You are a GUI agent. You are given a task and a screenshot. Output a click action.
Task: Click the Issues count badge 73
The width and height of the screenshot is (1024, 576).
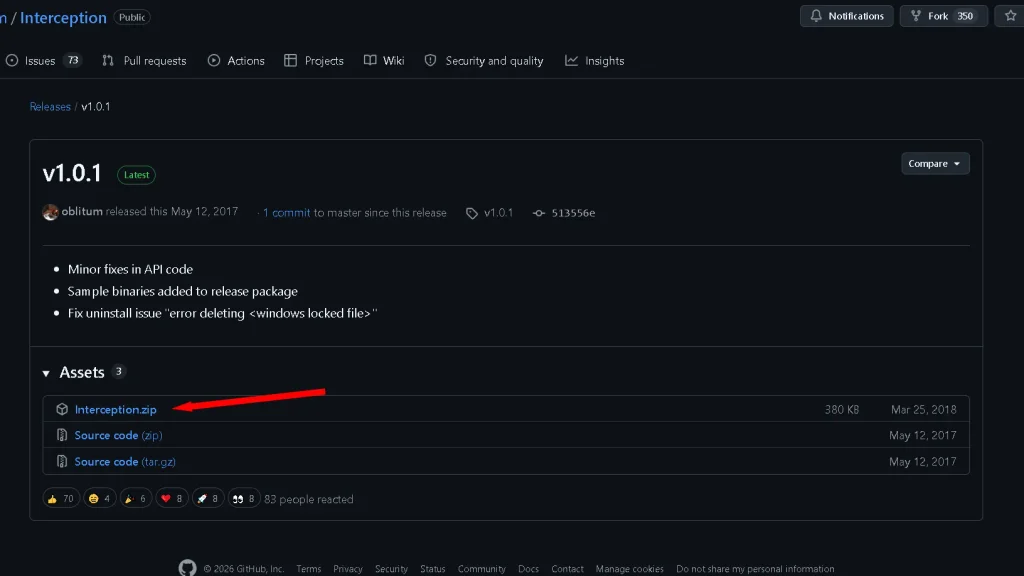[x=72, y=60]
